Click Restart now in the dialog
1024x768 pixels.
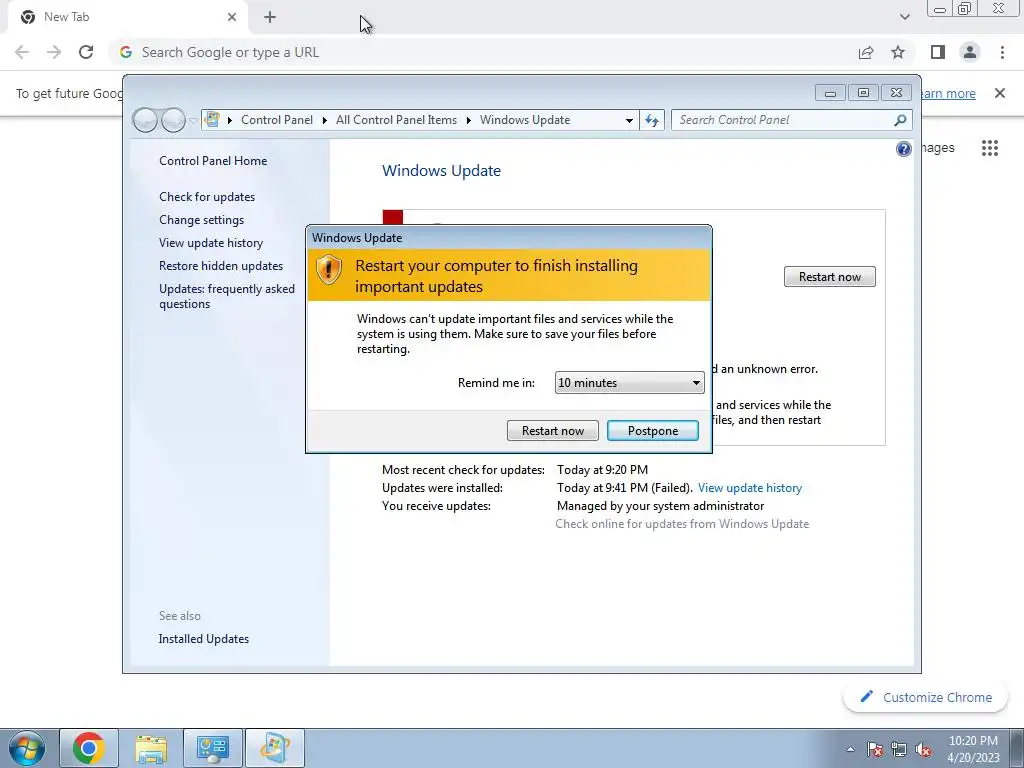pos(552,430)
